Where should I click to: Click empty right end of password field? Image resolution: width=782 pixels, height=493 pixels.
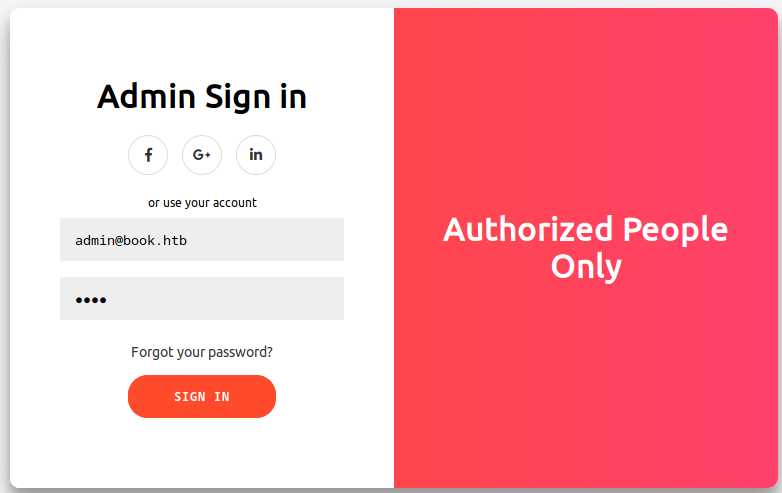click(x=310, y=299)
